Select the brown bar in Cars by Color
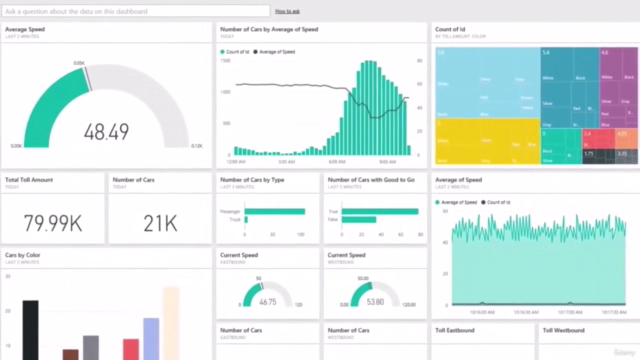 [x=71, y=354]
